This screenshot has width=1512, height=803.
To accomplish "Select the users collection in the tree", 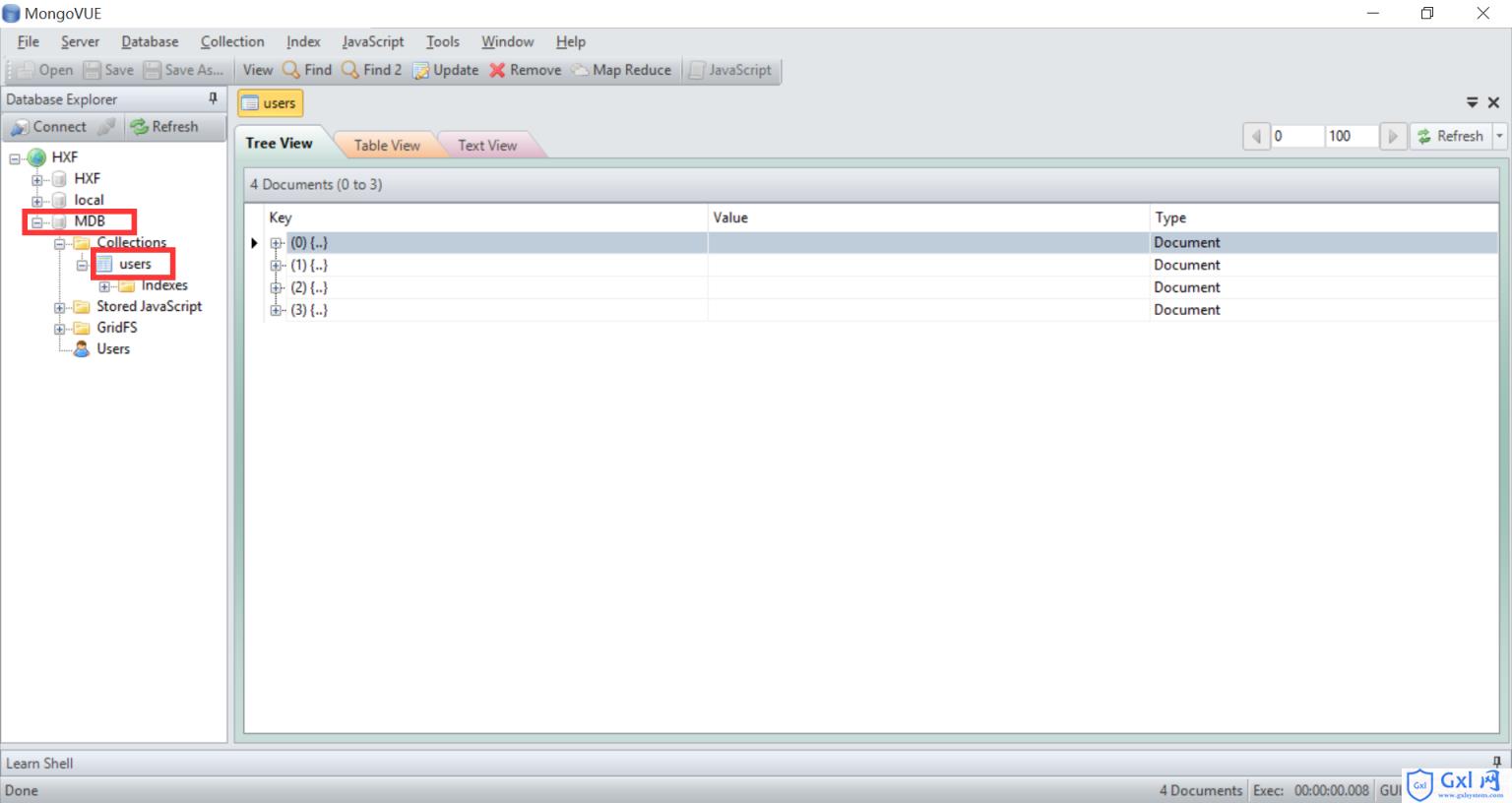I will pos(125,264).
